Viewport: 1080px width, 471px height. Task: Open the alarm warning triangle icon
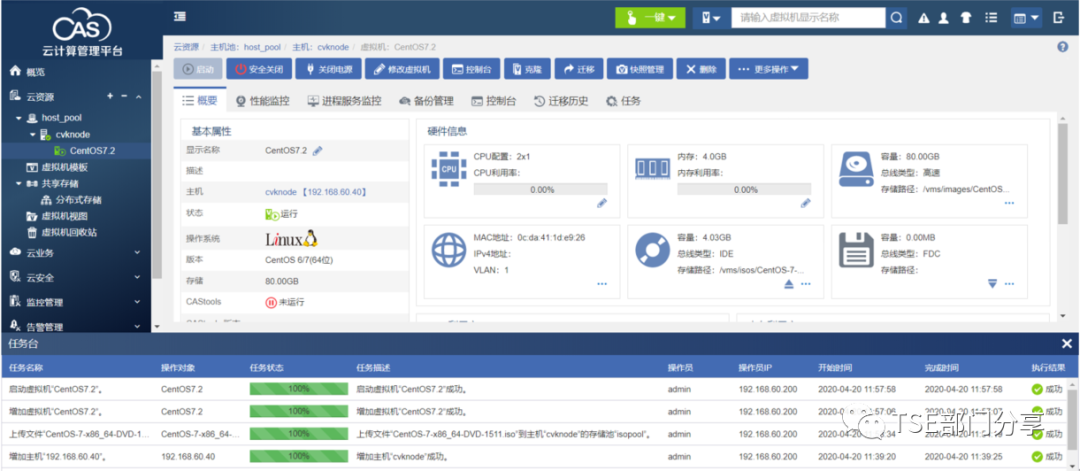point(924,19)
